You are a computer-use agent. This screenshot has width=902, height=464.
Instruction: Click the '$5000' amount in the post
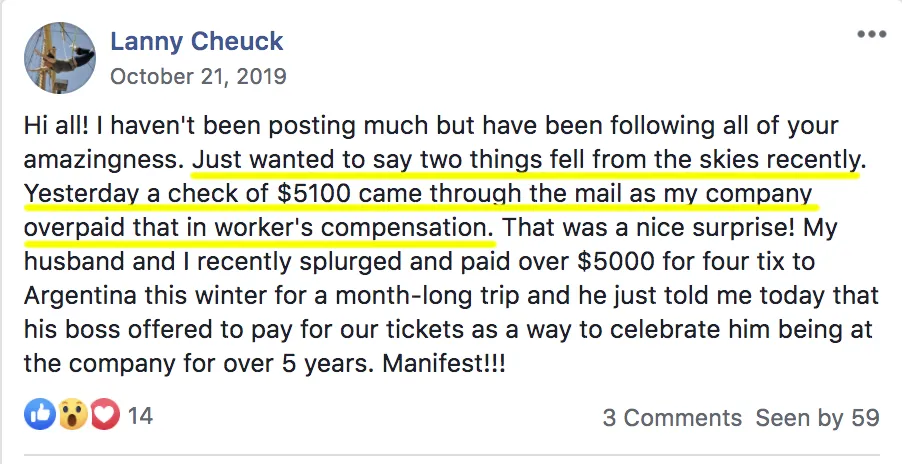(616, 262)
